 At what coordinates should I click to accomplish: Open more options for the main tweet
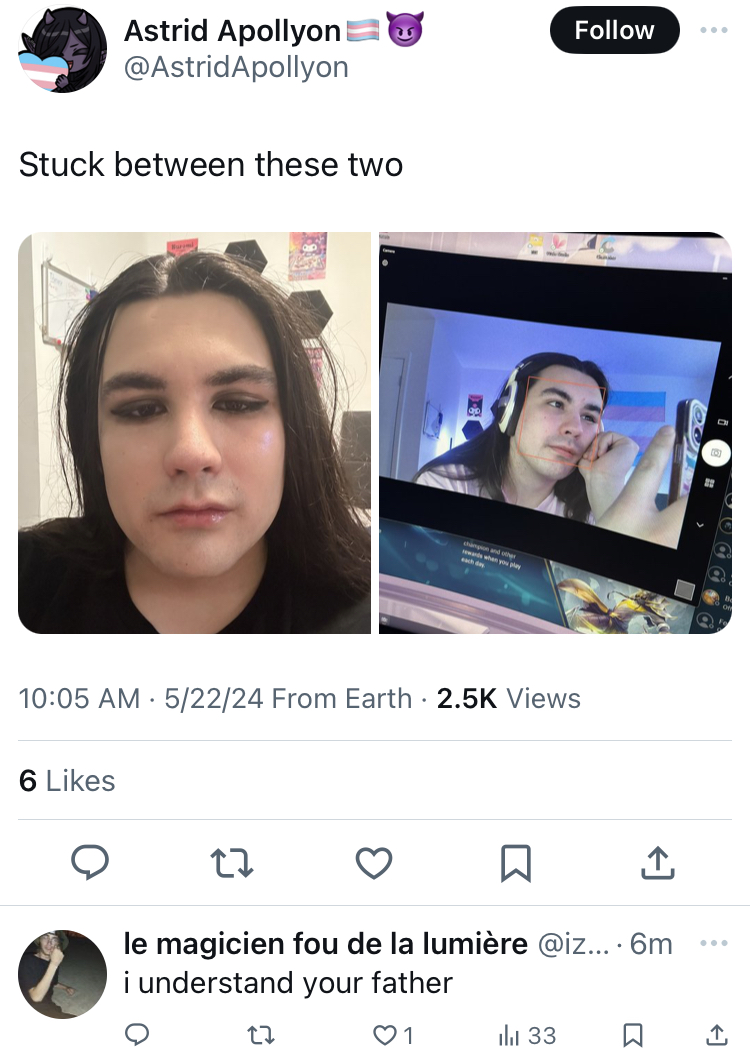pos(714,30)
